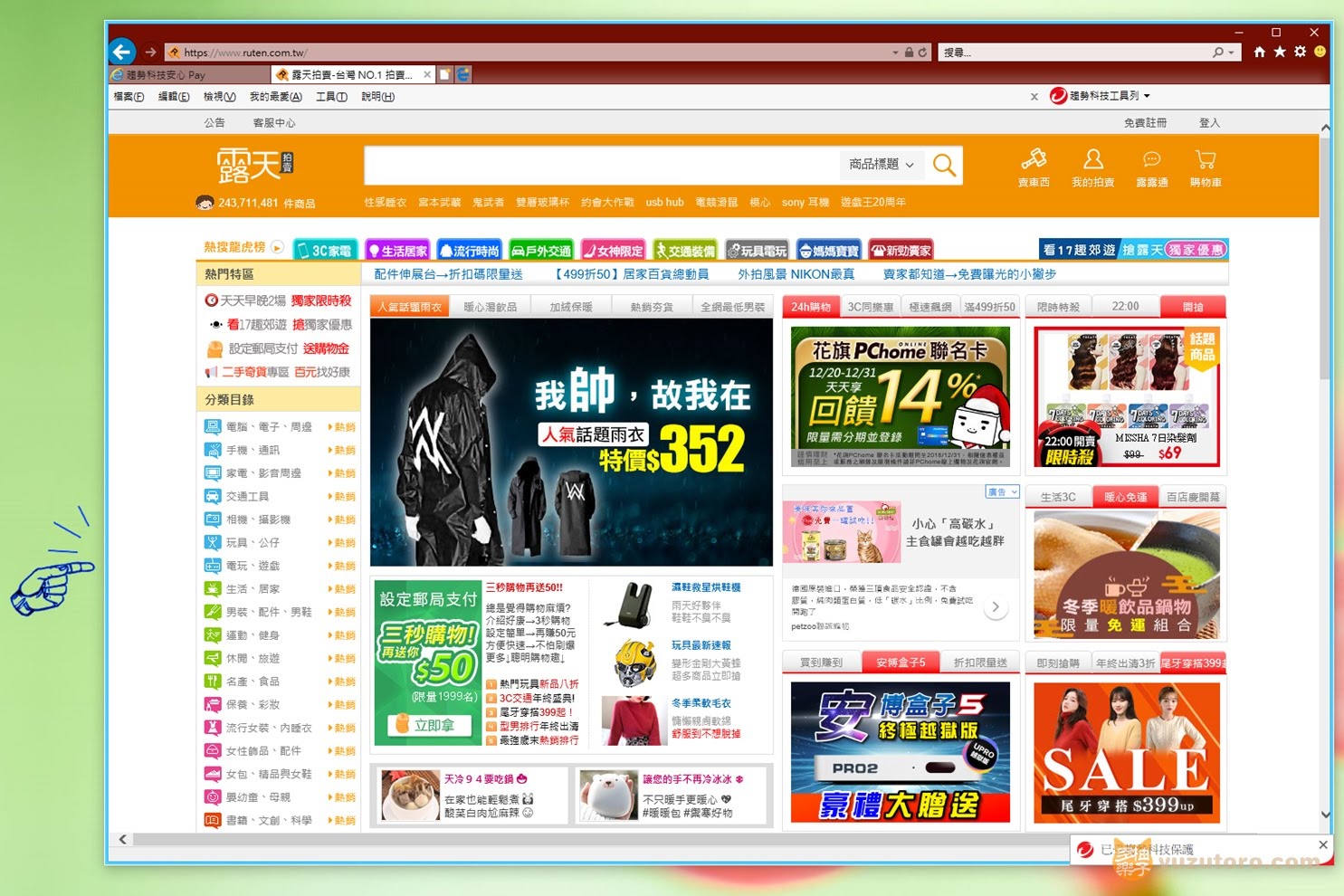Expand the 熱搜龍虎榜 arrow

coord(278,247)
